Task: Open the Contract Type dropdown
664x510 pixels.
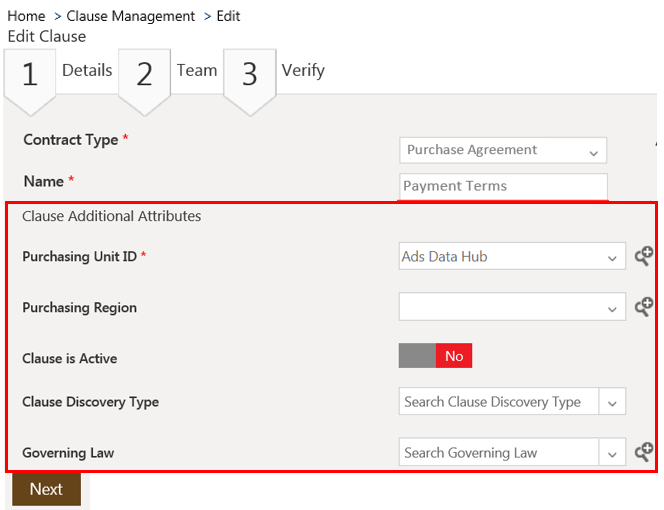Action: (502, 150)
